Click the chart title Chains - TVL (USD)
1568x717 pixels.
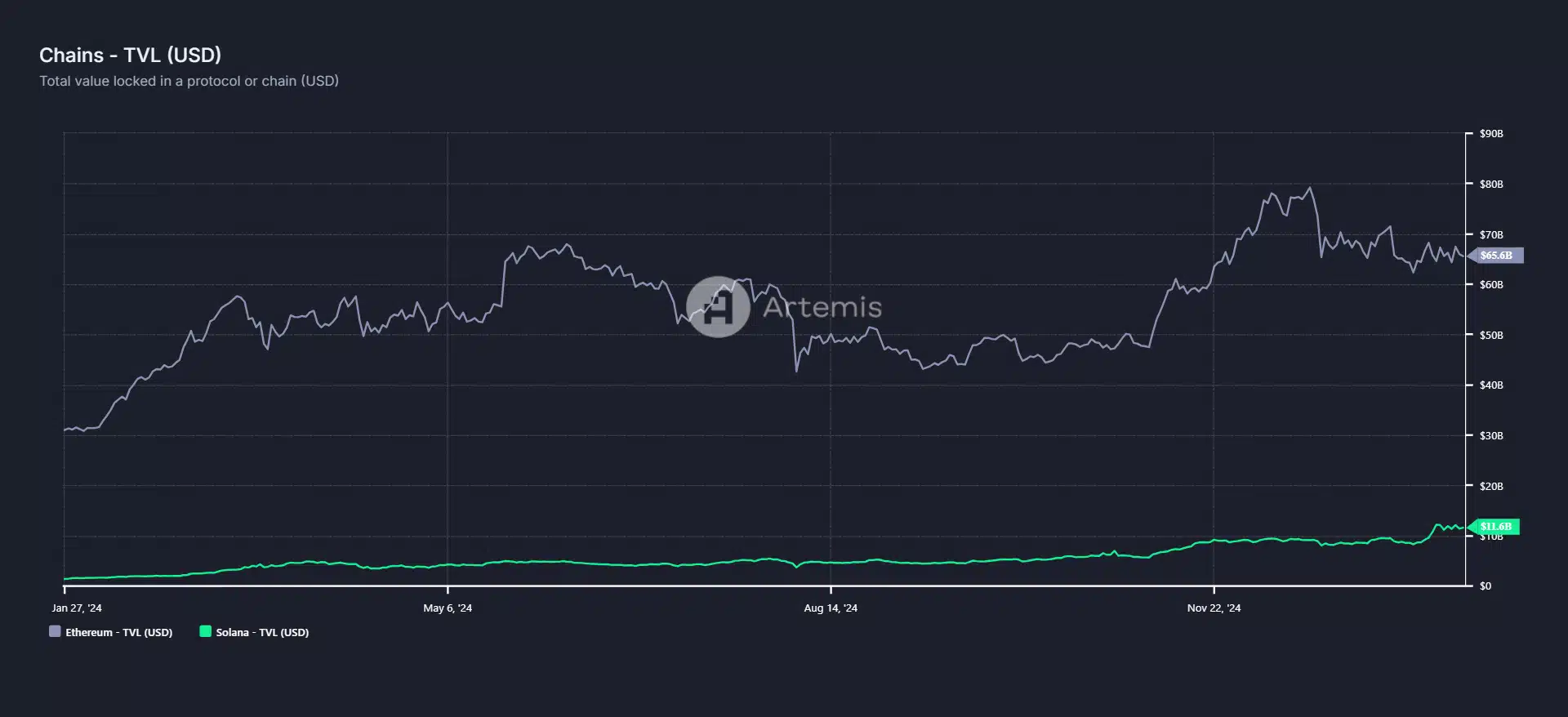131,55
